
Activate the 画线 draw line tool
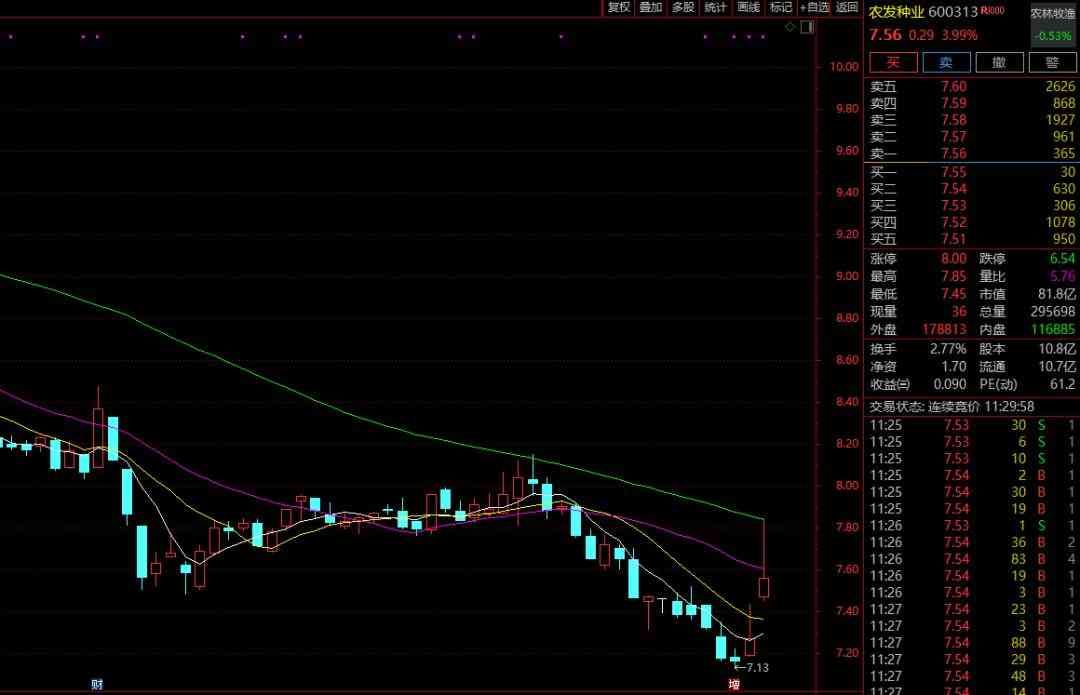[748, 7]
